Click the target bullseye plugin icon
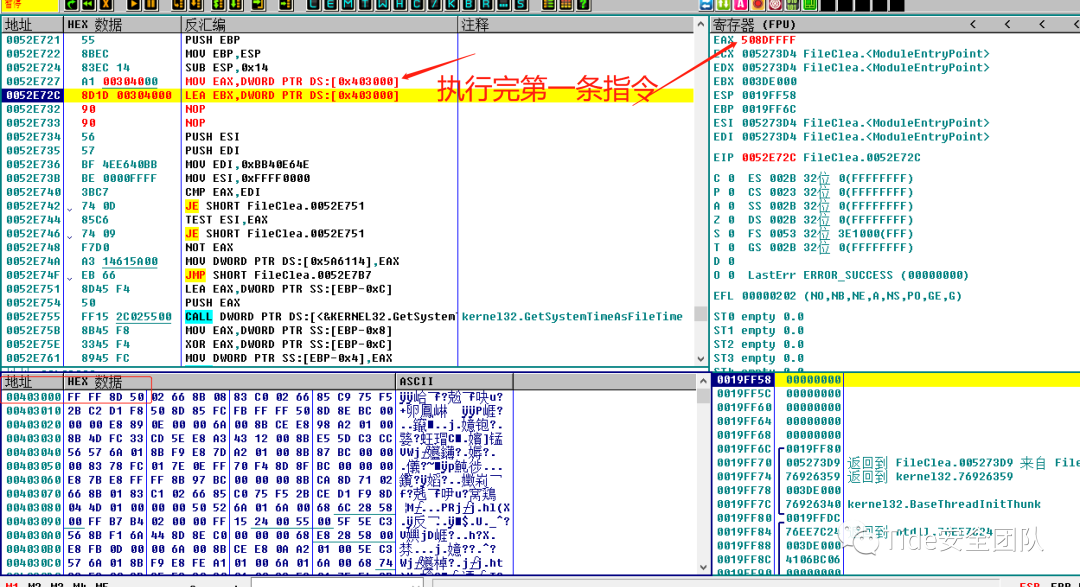 pos(775,5)
